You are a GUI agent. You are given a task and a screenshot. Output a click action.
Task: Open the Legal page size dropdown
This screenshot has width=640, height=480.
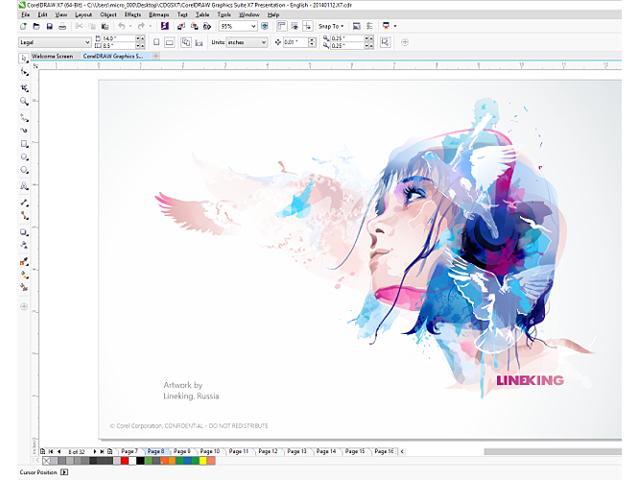pos(87,42)
